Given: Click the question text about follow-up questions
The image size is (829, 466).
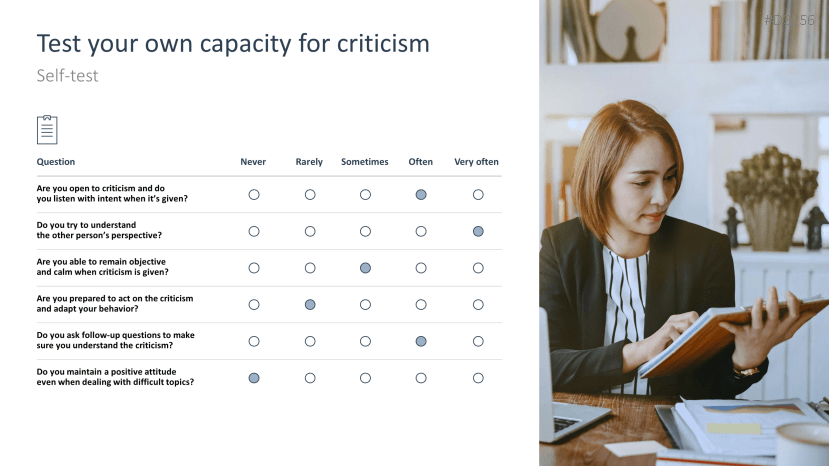Looking at the screenshot, I should coord(115,340).
